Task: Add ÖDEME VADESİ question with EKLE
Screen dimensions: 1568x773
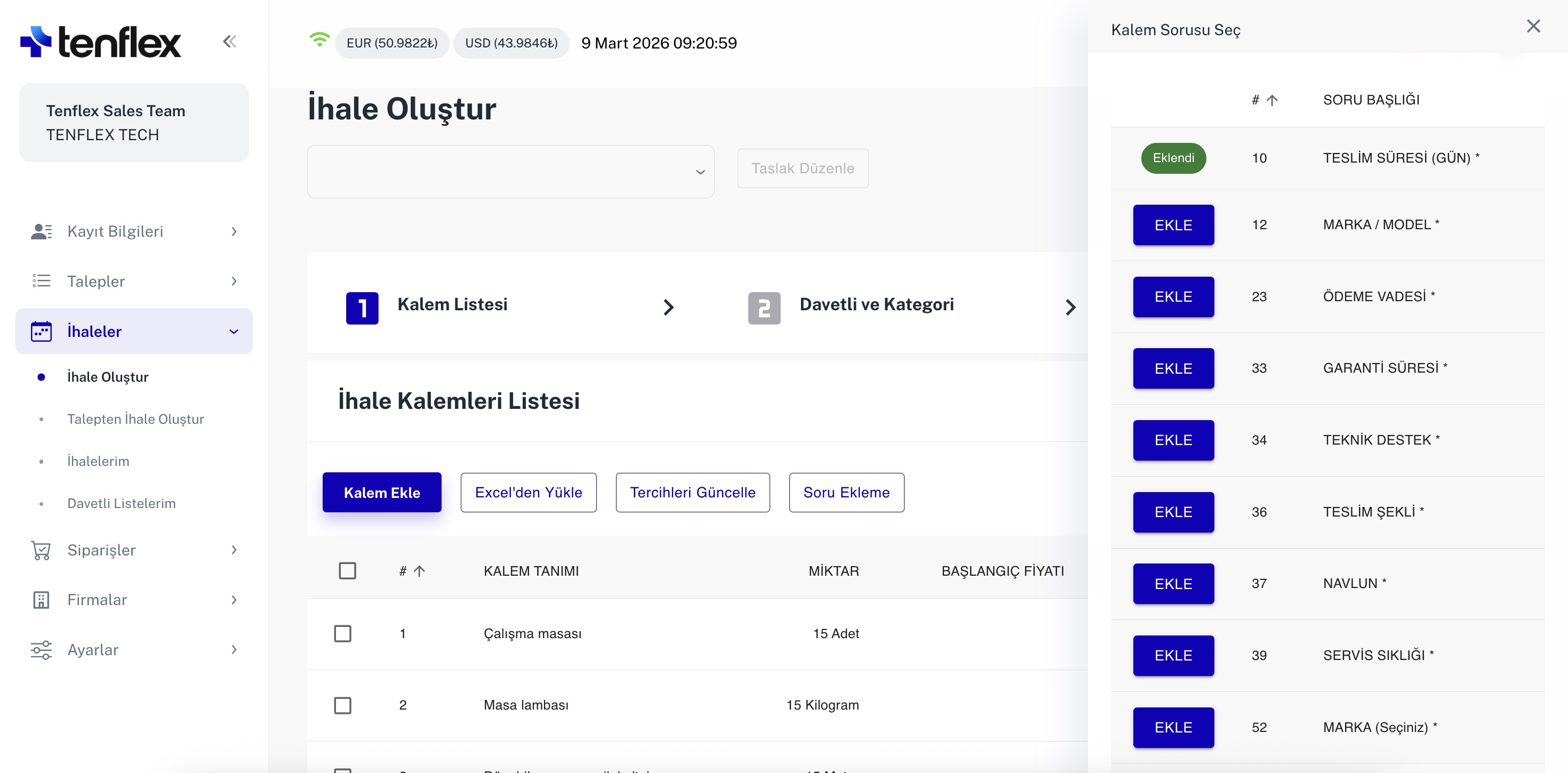Action: tap(1173, 297)
